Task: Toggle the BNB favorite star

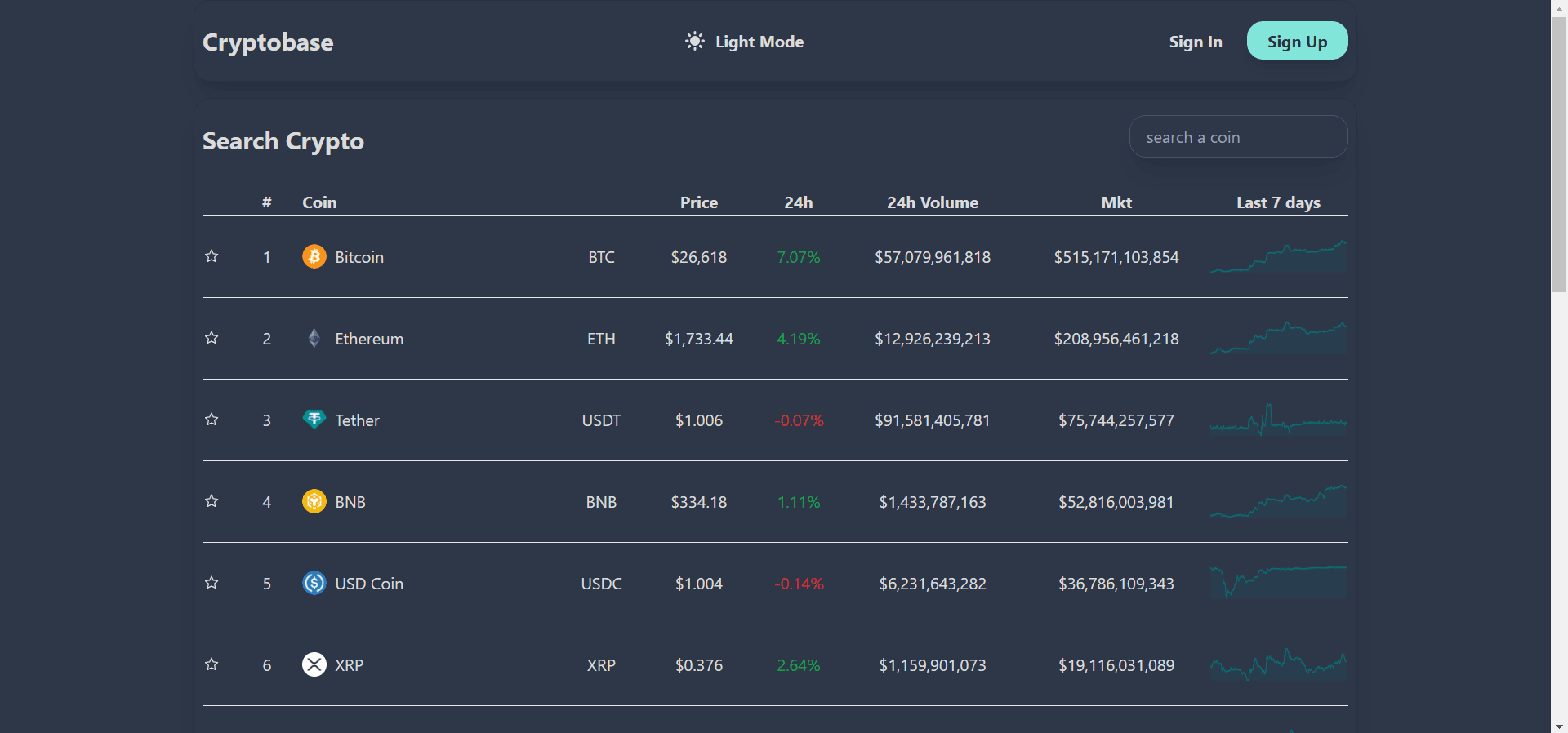Action: [212, 501]
